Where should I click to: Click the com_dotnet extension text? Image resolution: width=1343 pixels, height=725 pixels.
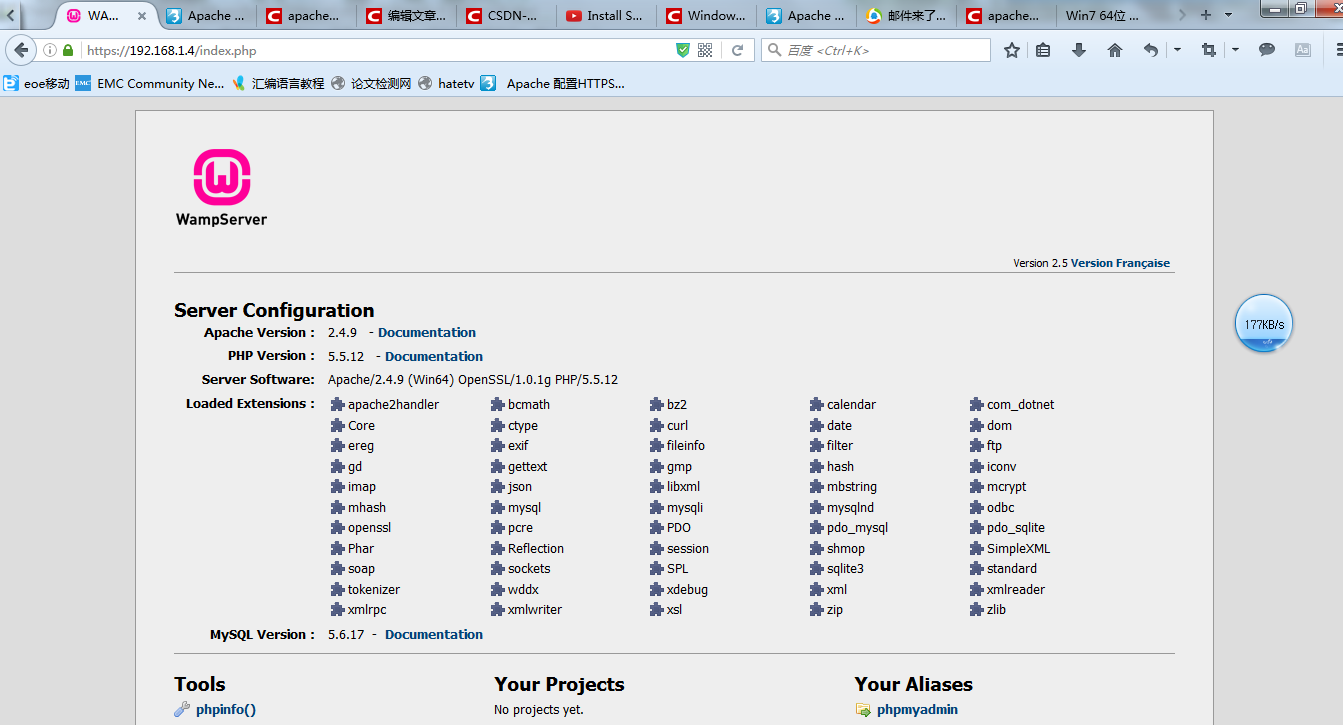1020,405
